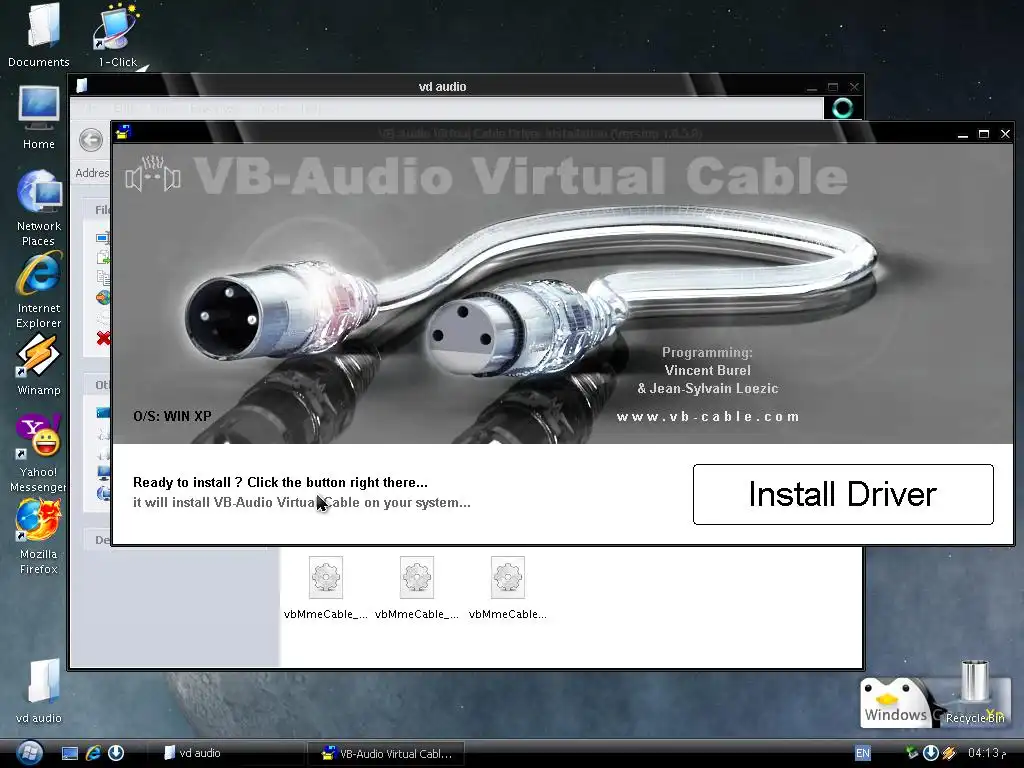Click the Winamp lightning tray icon
The height and width of the screenshot is (768, 1024).
pos(949,753)
